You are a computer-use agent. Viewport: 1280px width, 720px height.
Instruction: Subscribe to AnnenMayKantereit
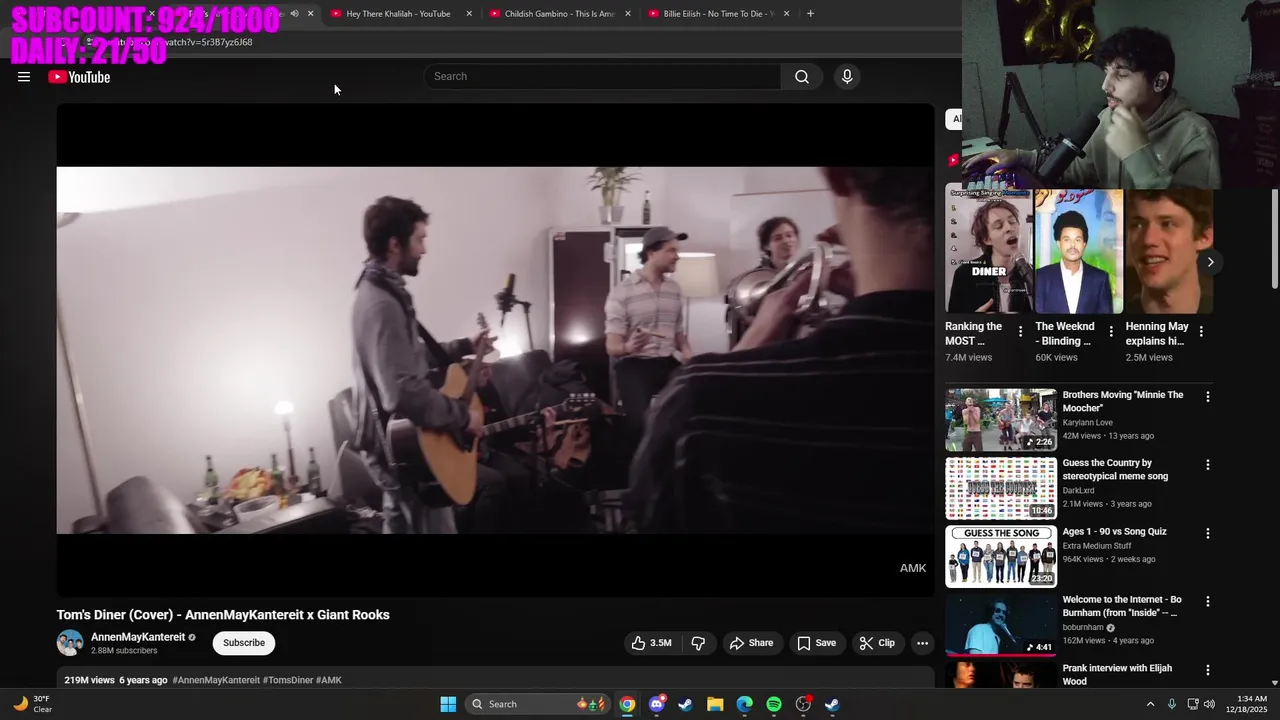pyautogui.click(x=244, y=643)
